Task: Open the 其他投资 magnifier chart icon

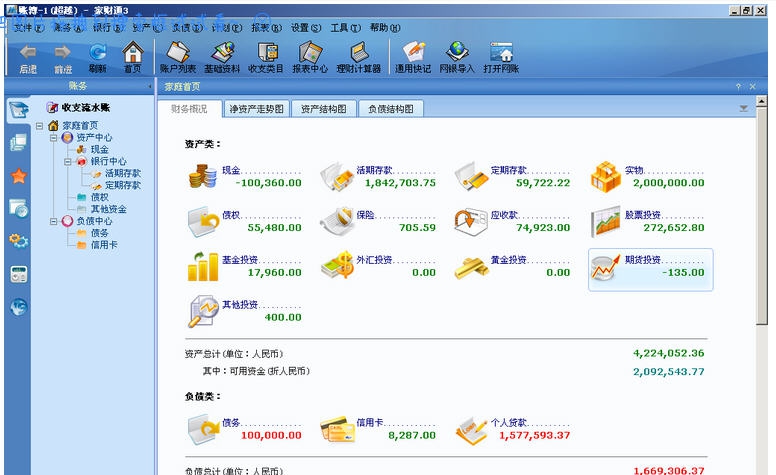Action: pos(202,311)
